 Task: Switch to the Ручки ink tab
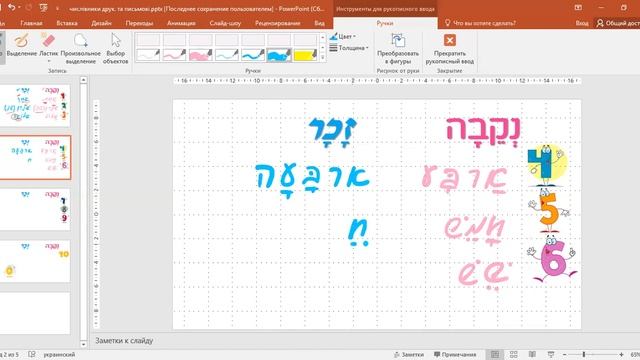coord(385,23)
